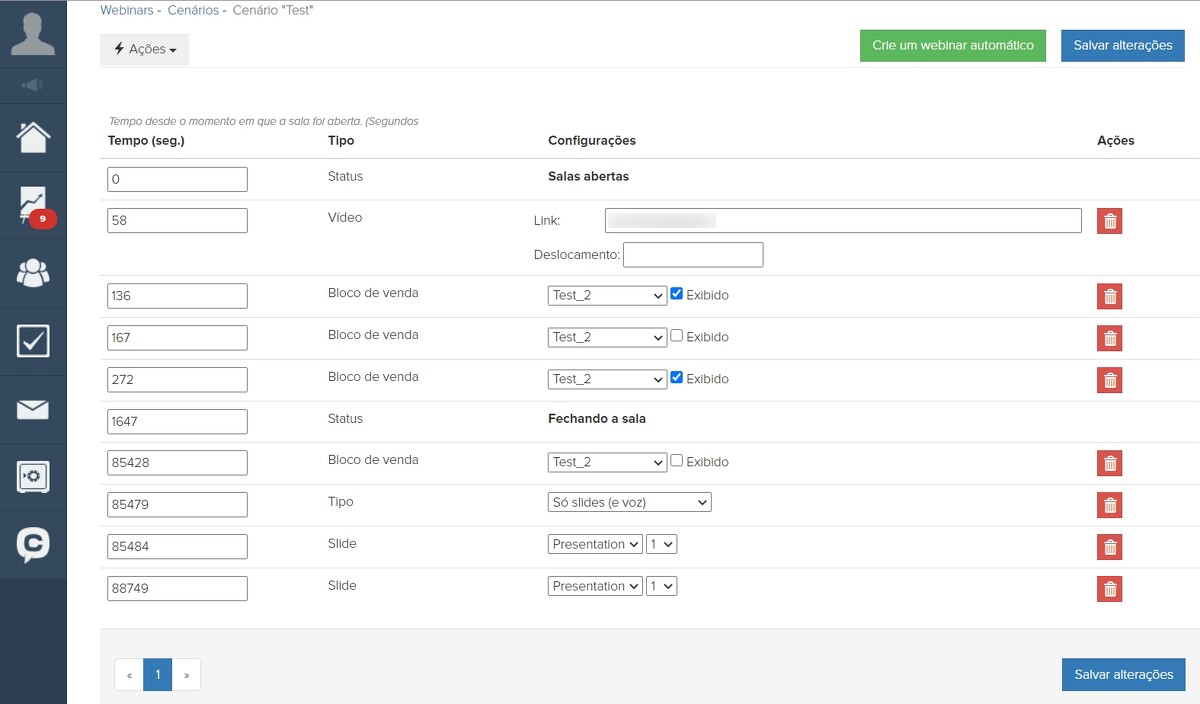Delete the Vídeo row at 58 seconds
1200x704 pixels.
pyautogui.click(x=1109, y=221)
